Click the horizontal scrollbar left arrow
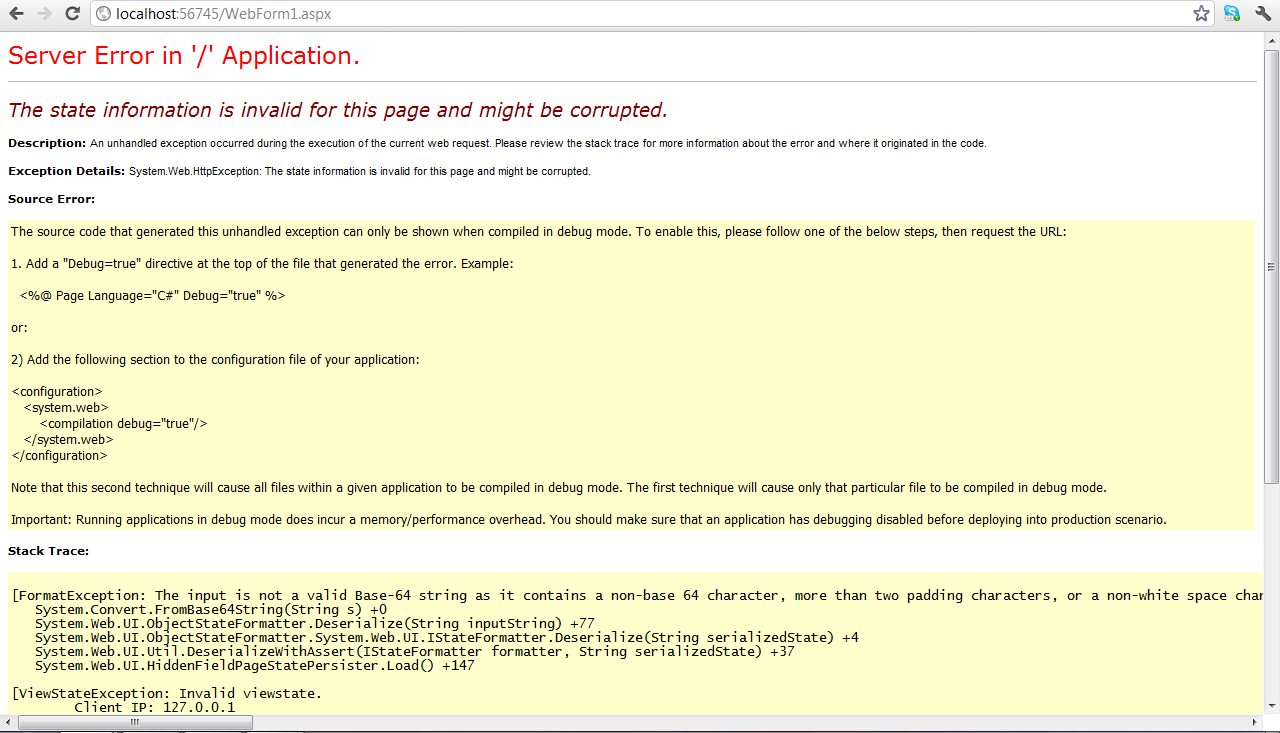This screenshot has height=733, width=1280. click(8, 722)
